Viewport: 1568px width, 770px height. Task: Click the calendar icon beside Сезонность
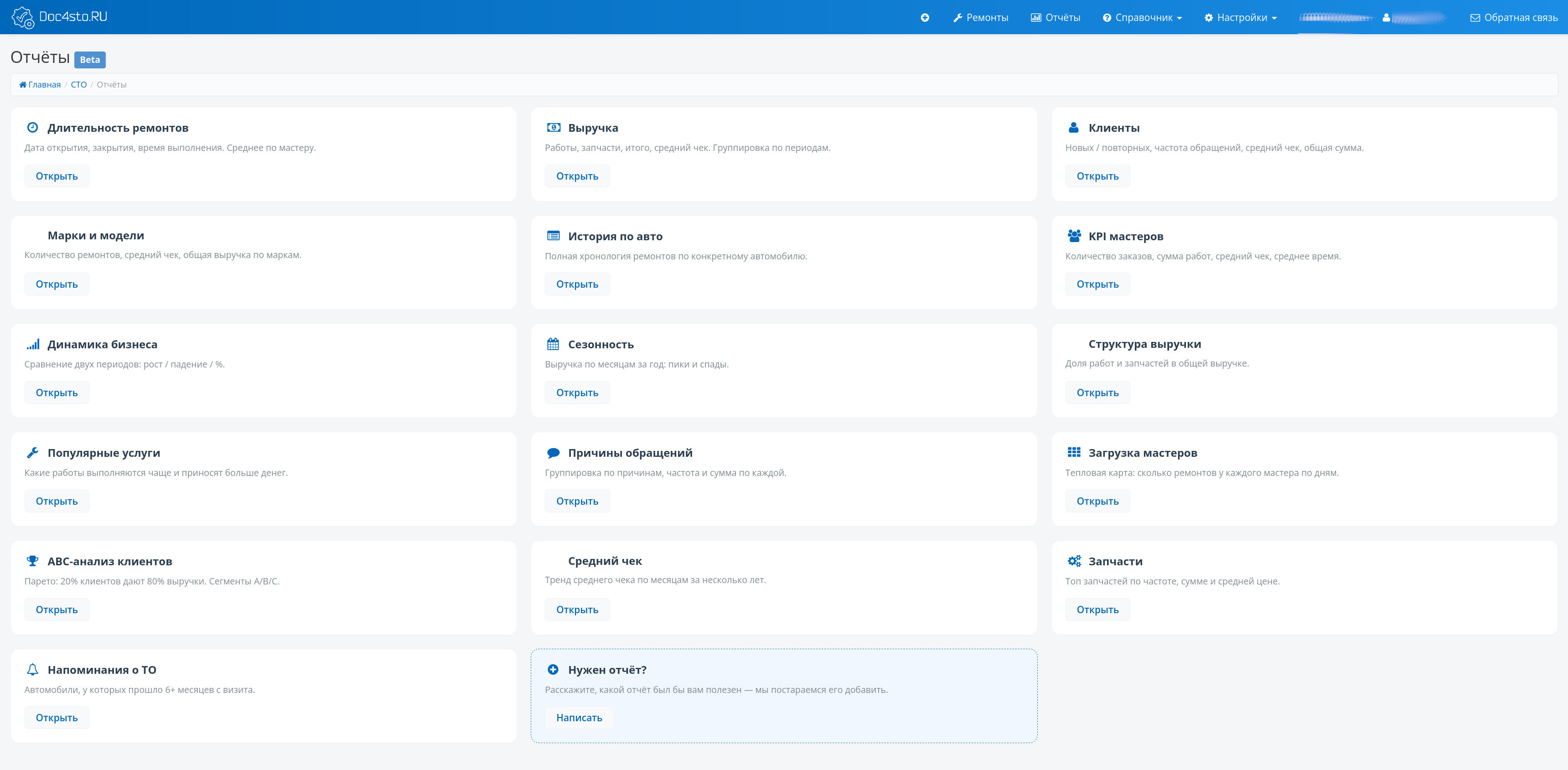tap(553, 345)
